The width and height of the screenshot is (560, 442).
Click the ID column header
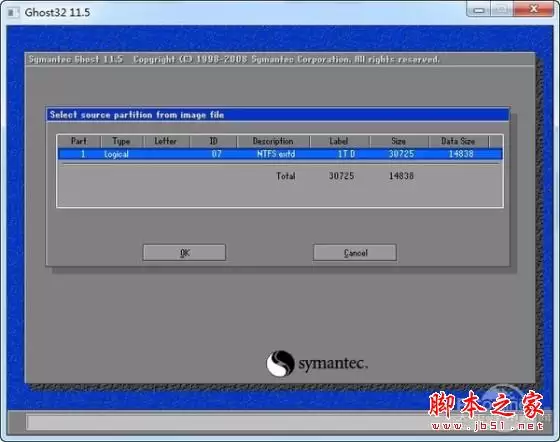213,141
